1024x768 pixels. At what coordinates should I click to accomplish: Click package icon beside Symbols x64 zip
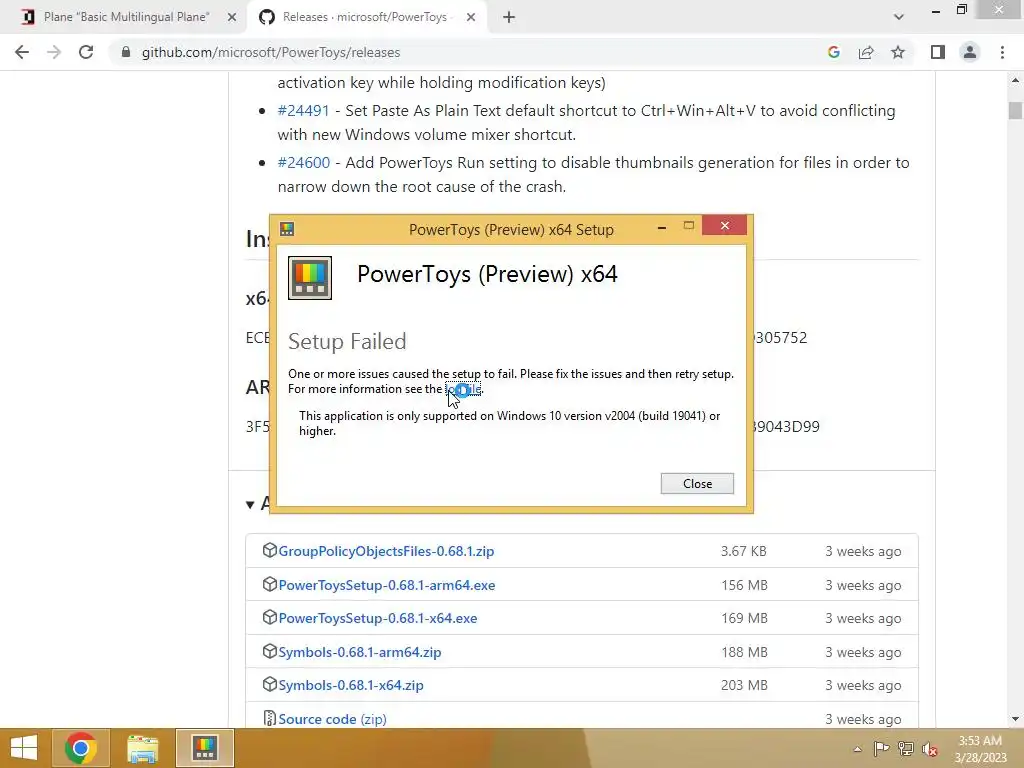269,684
